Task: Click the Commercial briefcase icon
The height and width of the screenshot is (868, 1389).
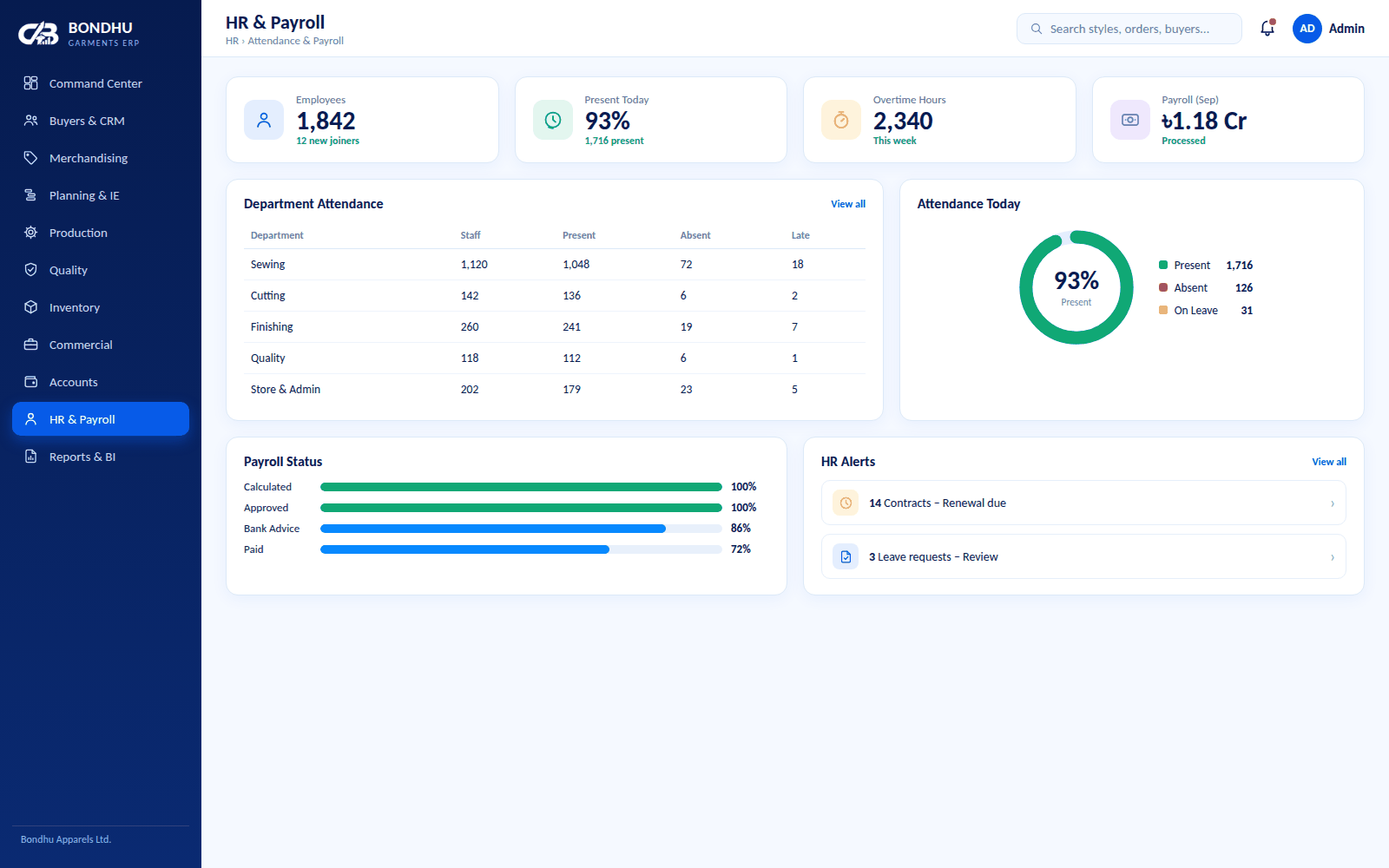Action: tap(31, 345)
